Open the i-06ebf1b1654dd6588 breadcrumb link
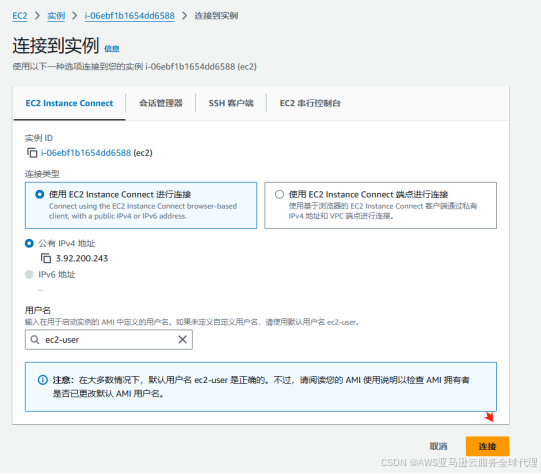541x474 pixels. [x=130, y=16]
